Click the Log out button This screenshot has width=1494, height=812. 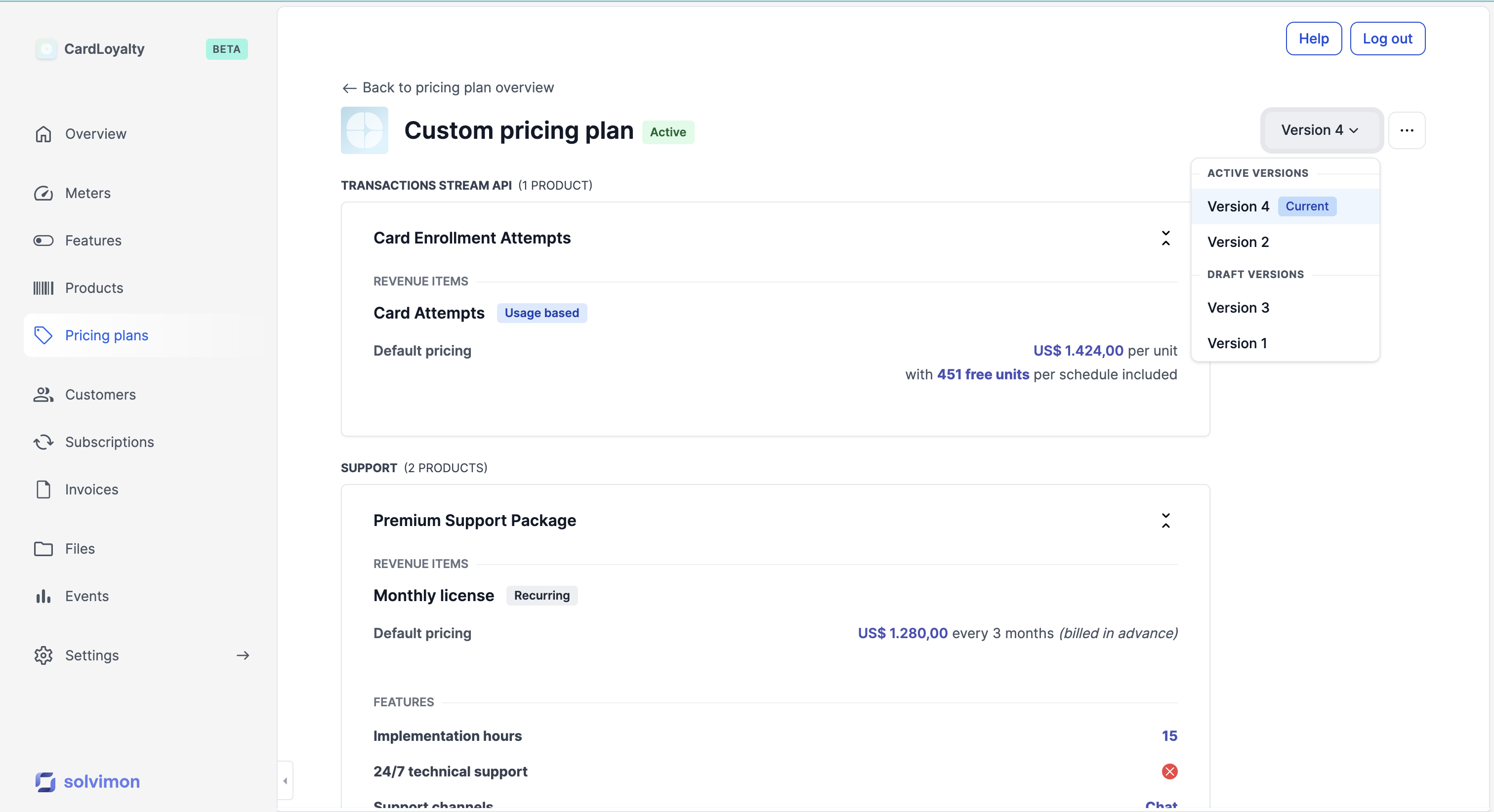[1387, 39]
